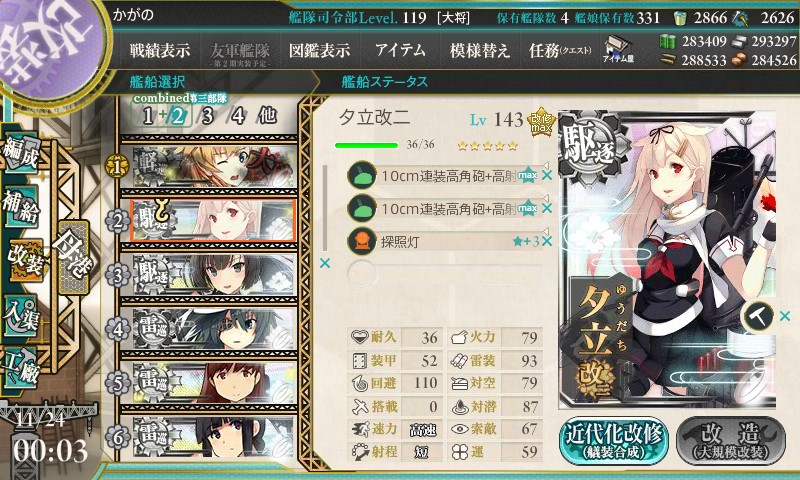The width and height of the screenshot is (800, 480).
Task: Click 改造 remodel button
Action: (x=731, y=441)
